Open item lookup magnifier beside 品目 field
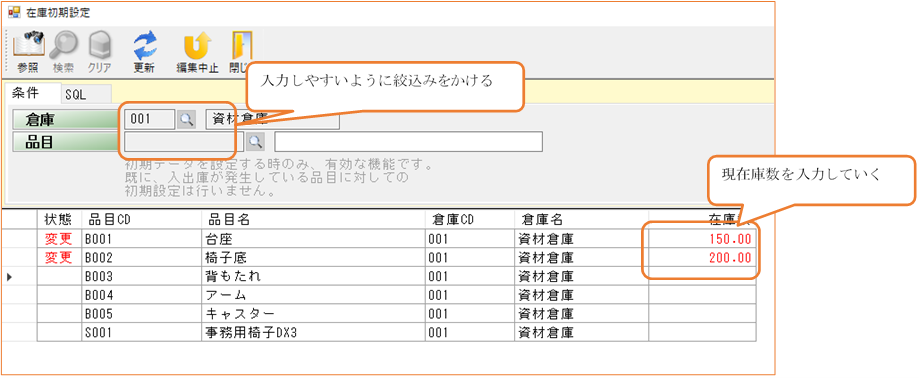The image size is (919, 379). [x=255, y=141]
